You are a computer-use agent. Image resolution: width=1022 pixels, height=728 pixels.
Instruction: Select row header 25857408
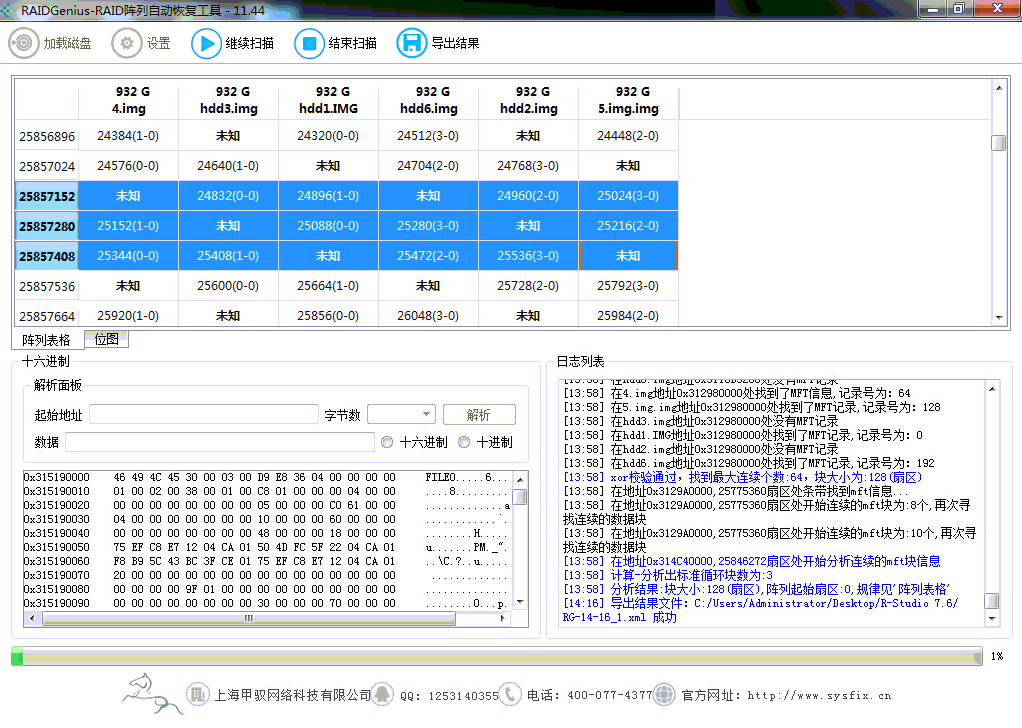(x=47, y=256)
